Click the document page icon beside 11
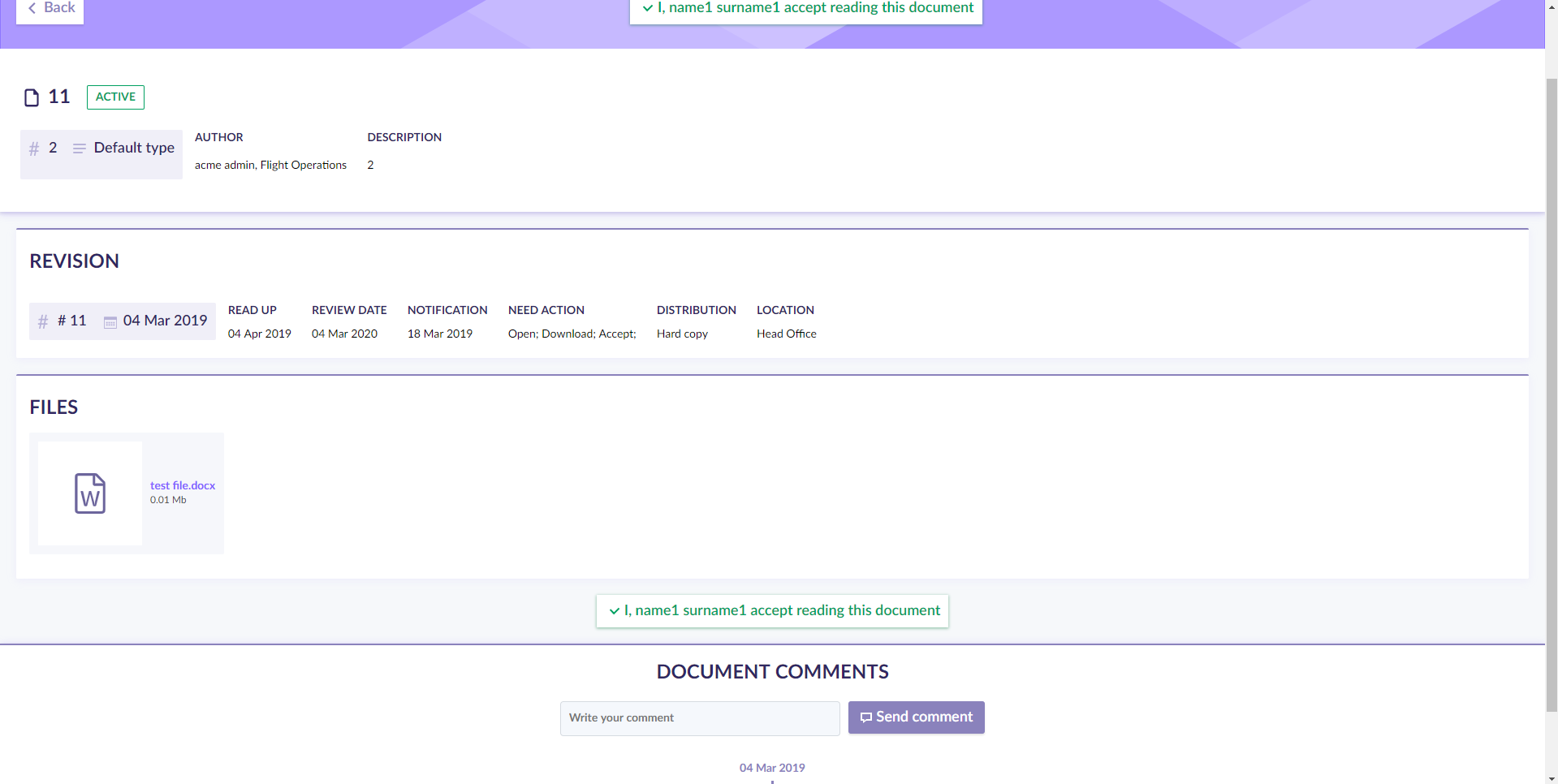Viewport: 1558px width, 784px height. tap(32, 98)
